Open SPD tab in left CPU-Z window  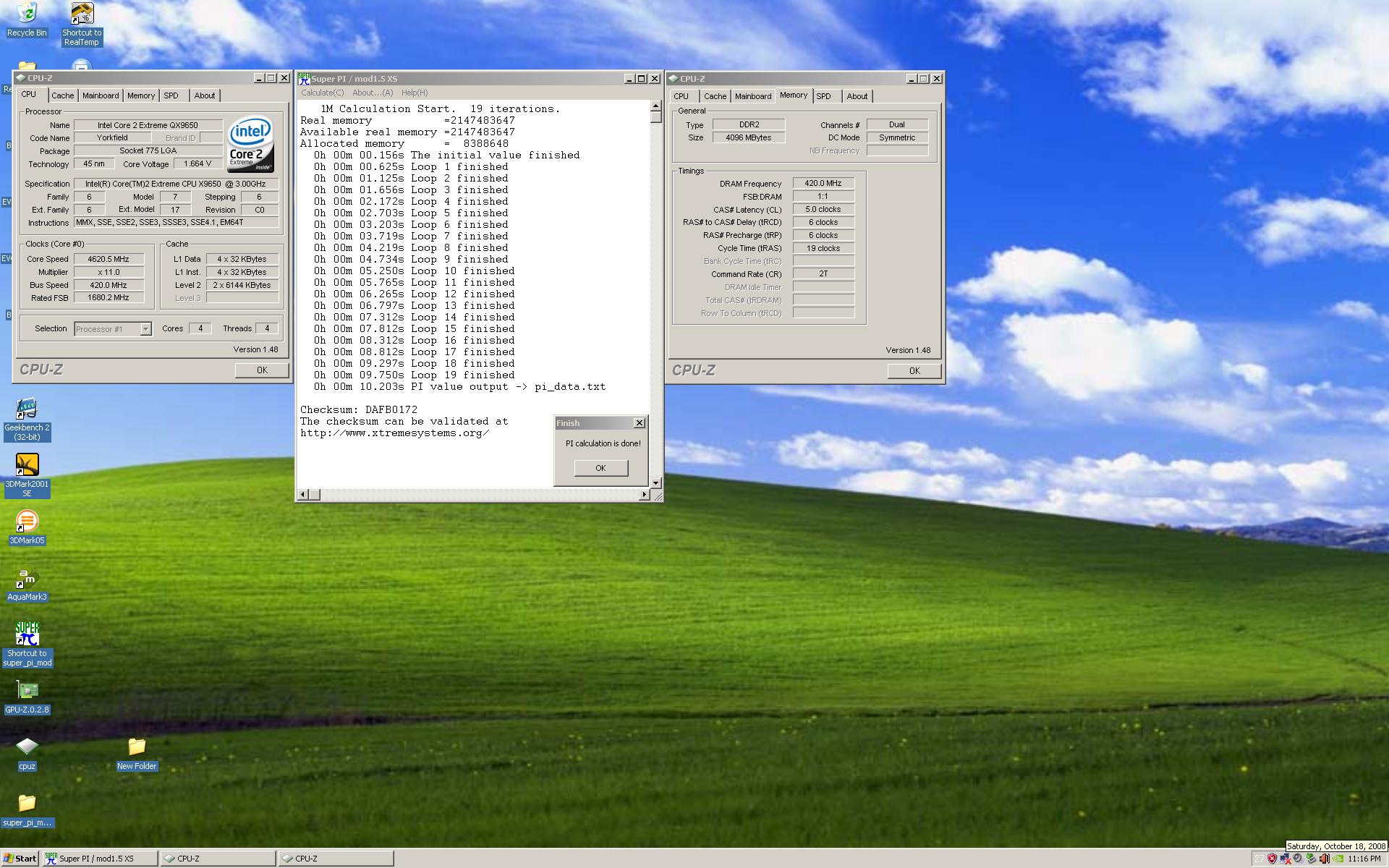point(171,95)
